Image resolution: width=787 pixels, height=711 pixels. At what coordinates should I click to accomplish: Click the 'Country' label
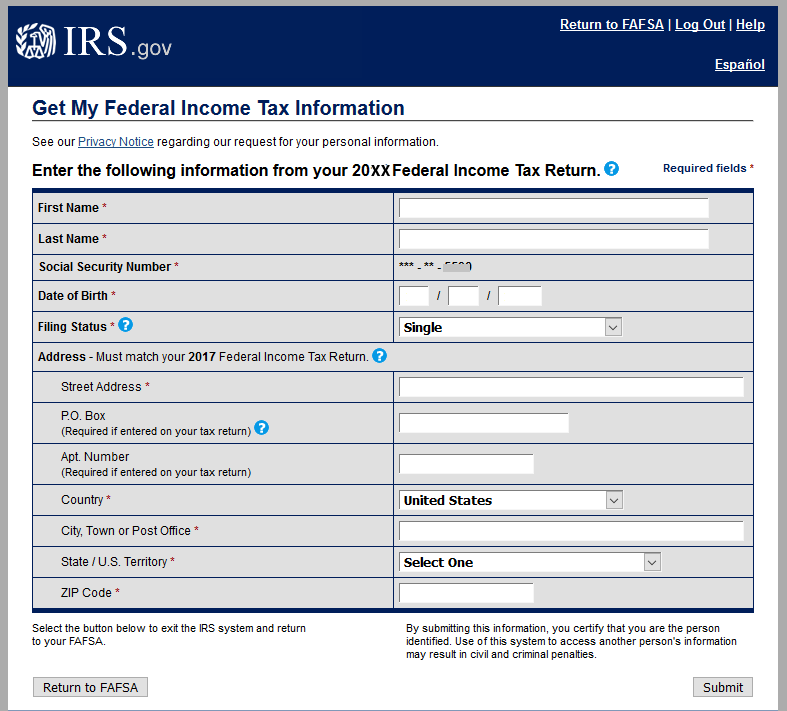coord(82,500)
